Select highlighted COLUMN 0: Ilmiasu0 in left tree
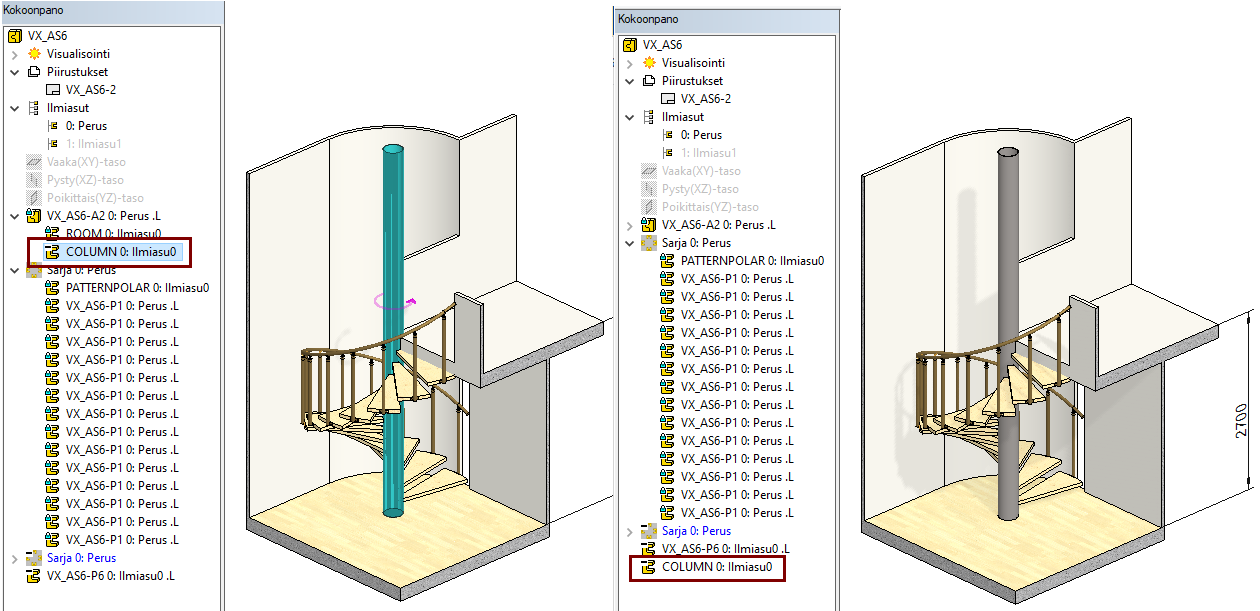Screen dimensions: 1260x611 (120, 252)
